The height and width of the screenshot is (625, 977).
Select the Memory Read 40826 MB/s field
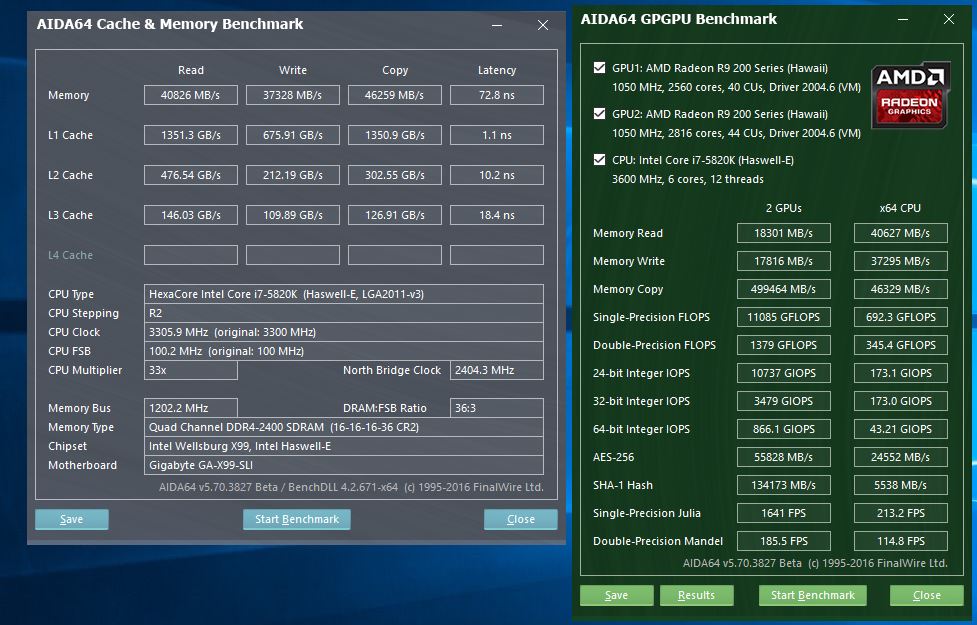191,95
